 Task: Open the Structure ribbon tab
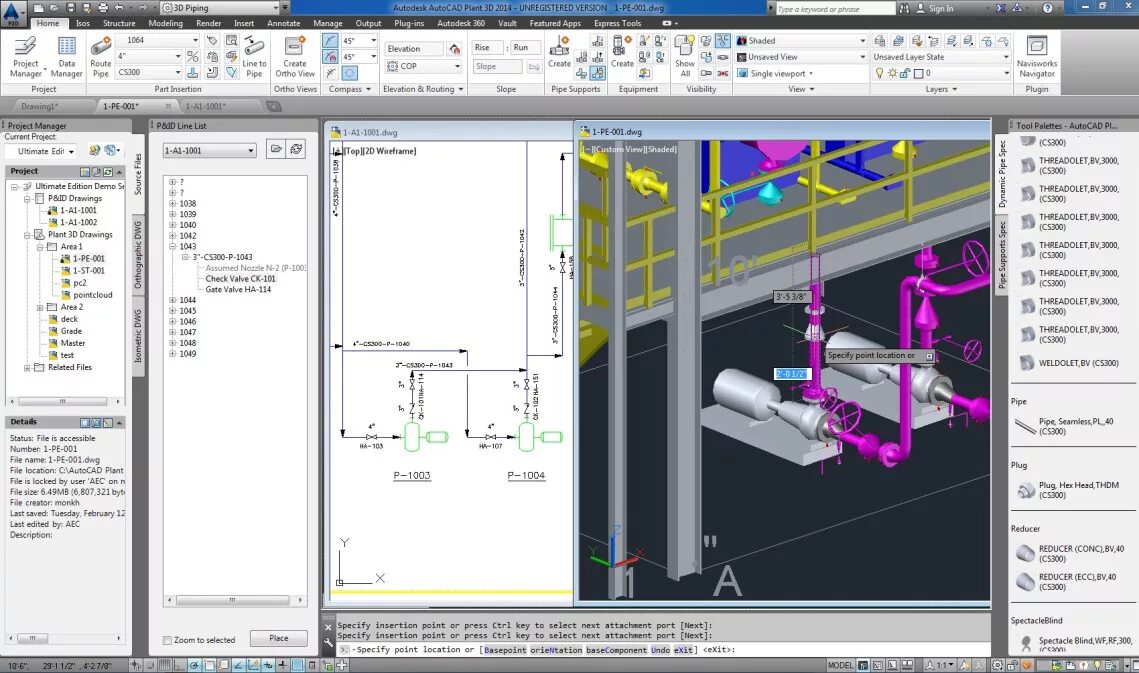[x=119, y=23]
